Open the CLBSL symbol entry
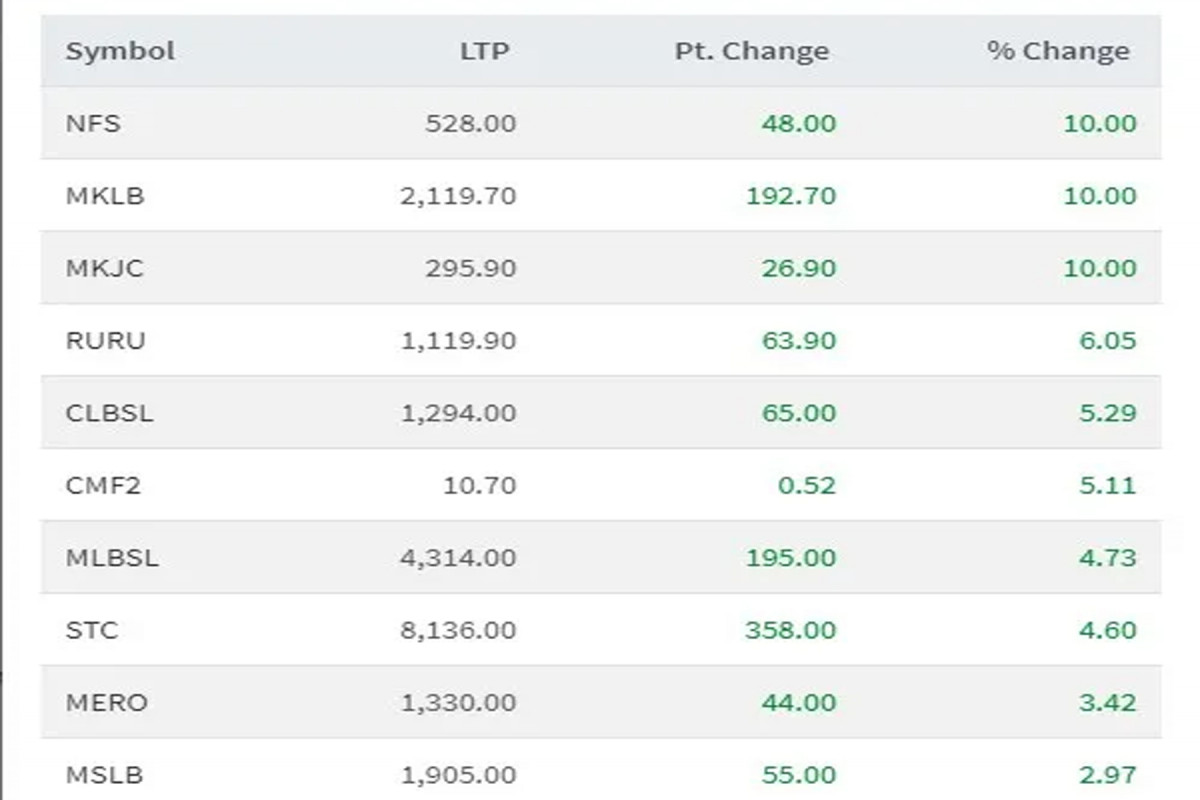 point(110,413)
